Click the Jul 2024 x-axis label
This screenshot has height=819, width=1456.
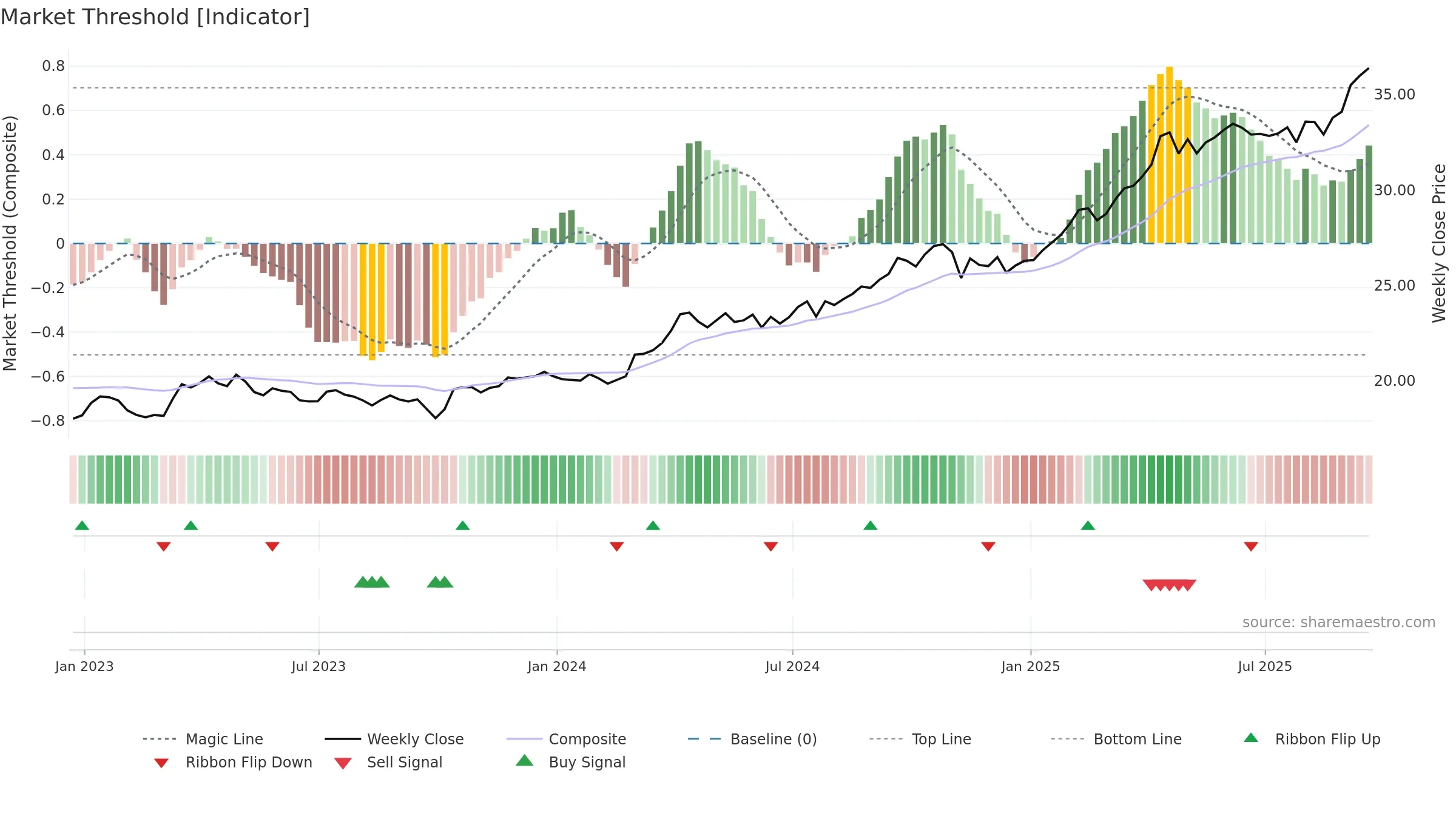coord(792,666)
